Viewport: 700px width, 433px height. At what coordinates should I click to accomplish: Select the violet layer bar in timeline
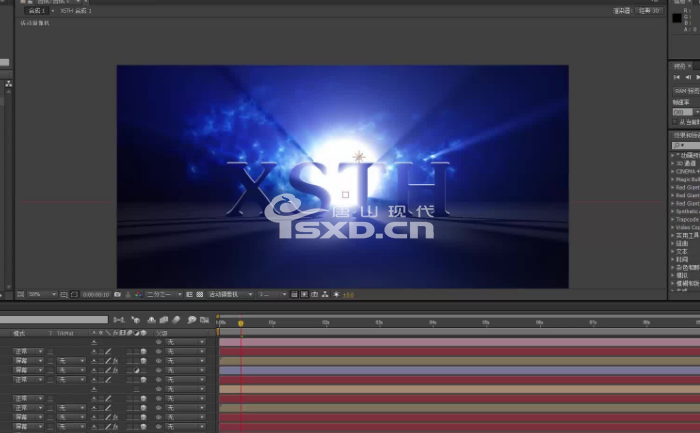pyautogui.click(x=460, y=371)
